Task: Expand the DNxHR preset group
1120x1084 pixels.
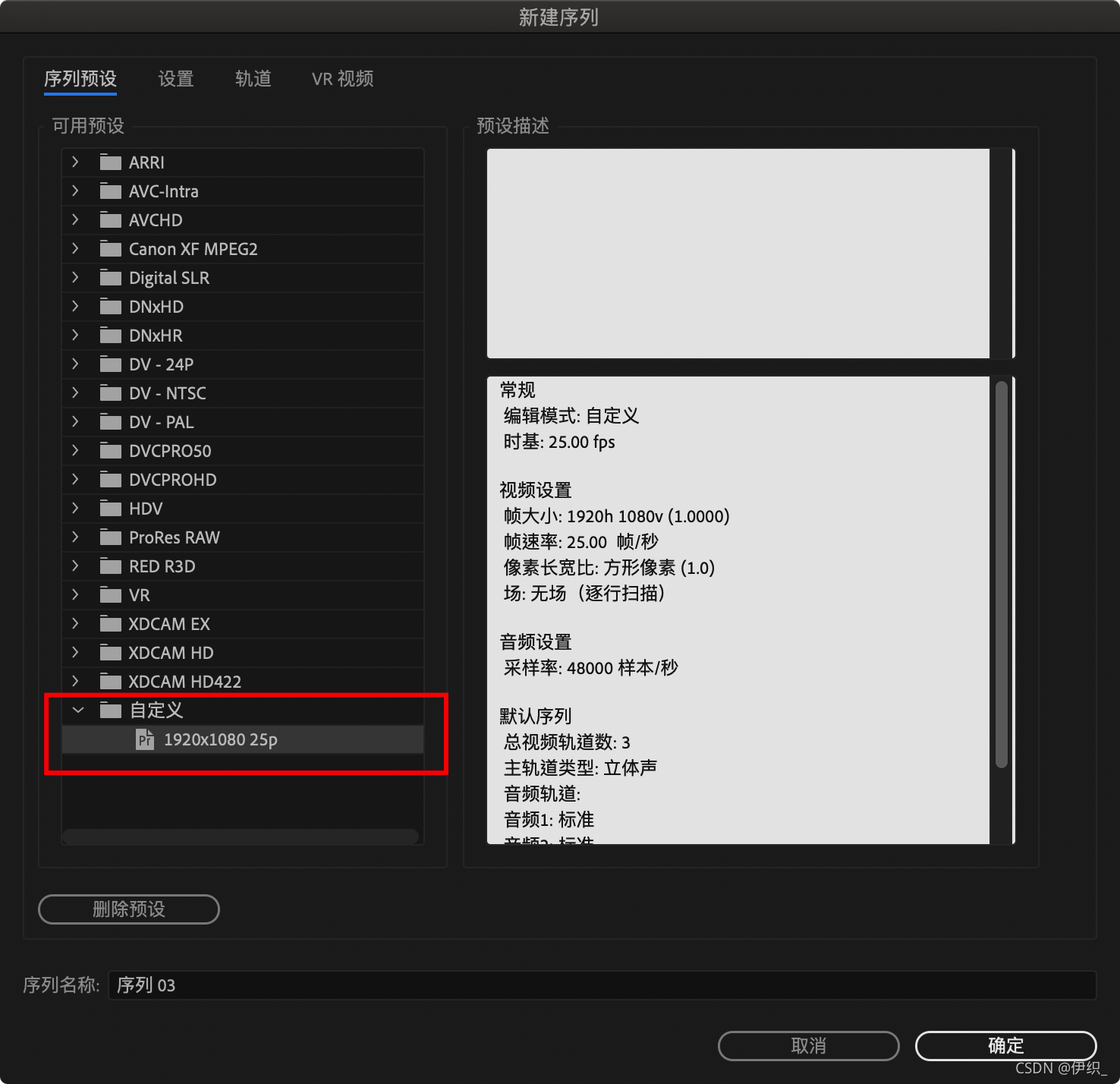Action: coord(75,335)
